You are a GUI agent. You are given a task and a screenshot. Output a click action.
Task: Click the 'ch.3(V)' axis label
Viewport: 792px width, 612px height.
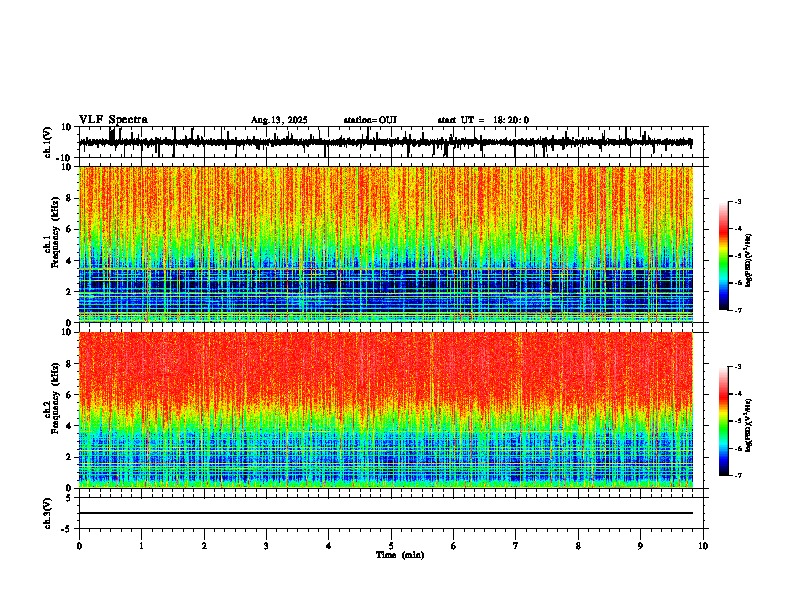click(48, 513)
